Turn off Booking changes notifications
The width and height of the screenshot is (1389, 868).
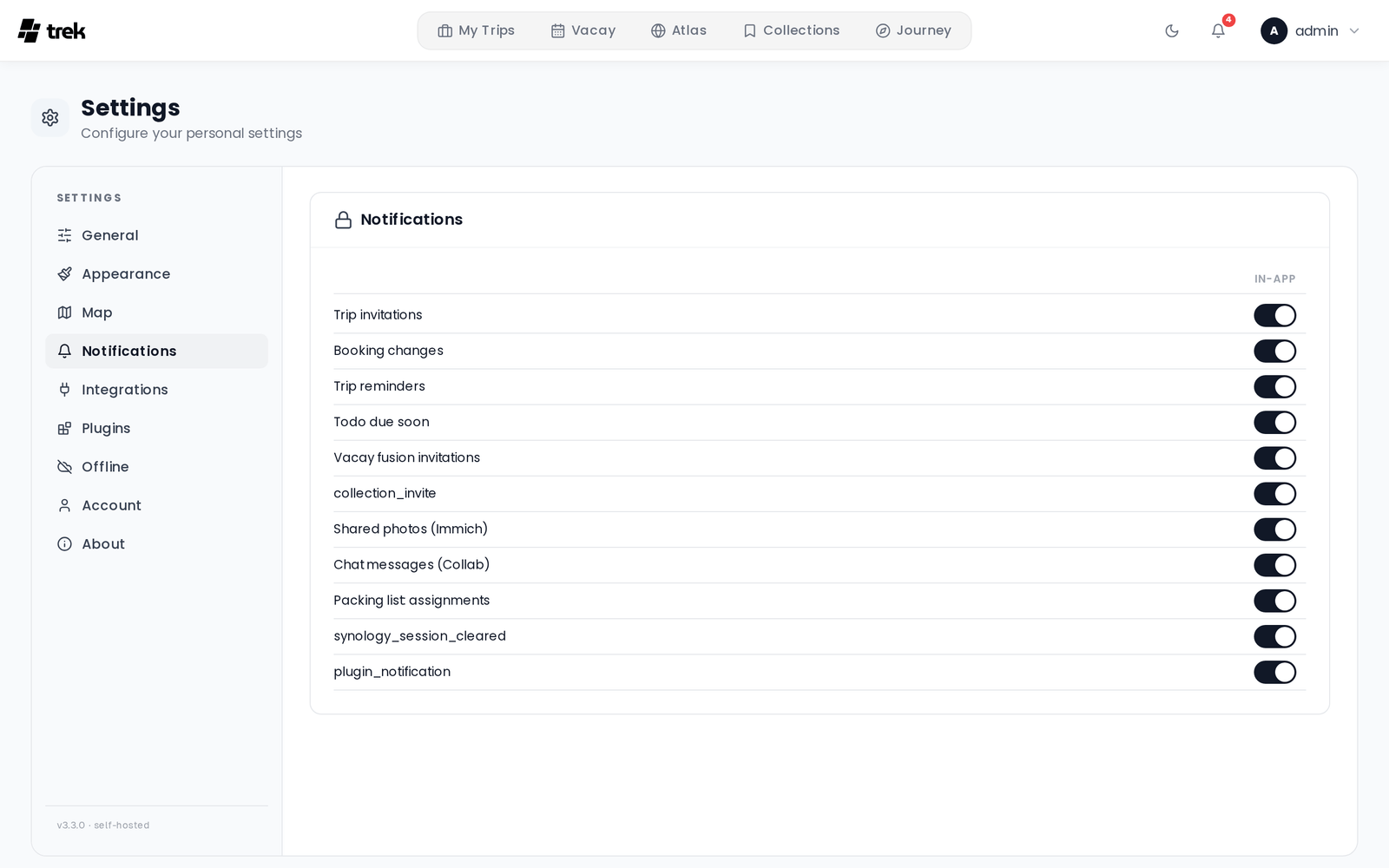pyautogui.click(x=1274, y=351)
